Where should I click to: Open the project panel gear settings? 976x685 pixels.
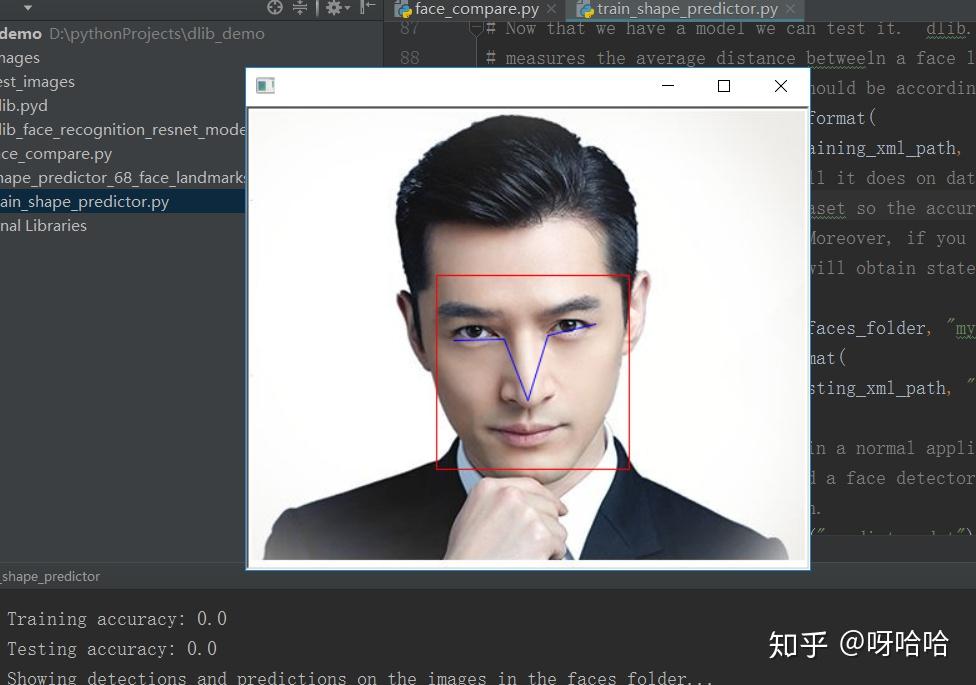(338, 7)
